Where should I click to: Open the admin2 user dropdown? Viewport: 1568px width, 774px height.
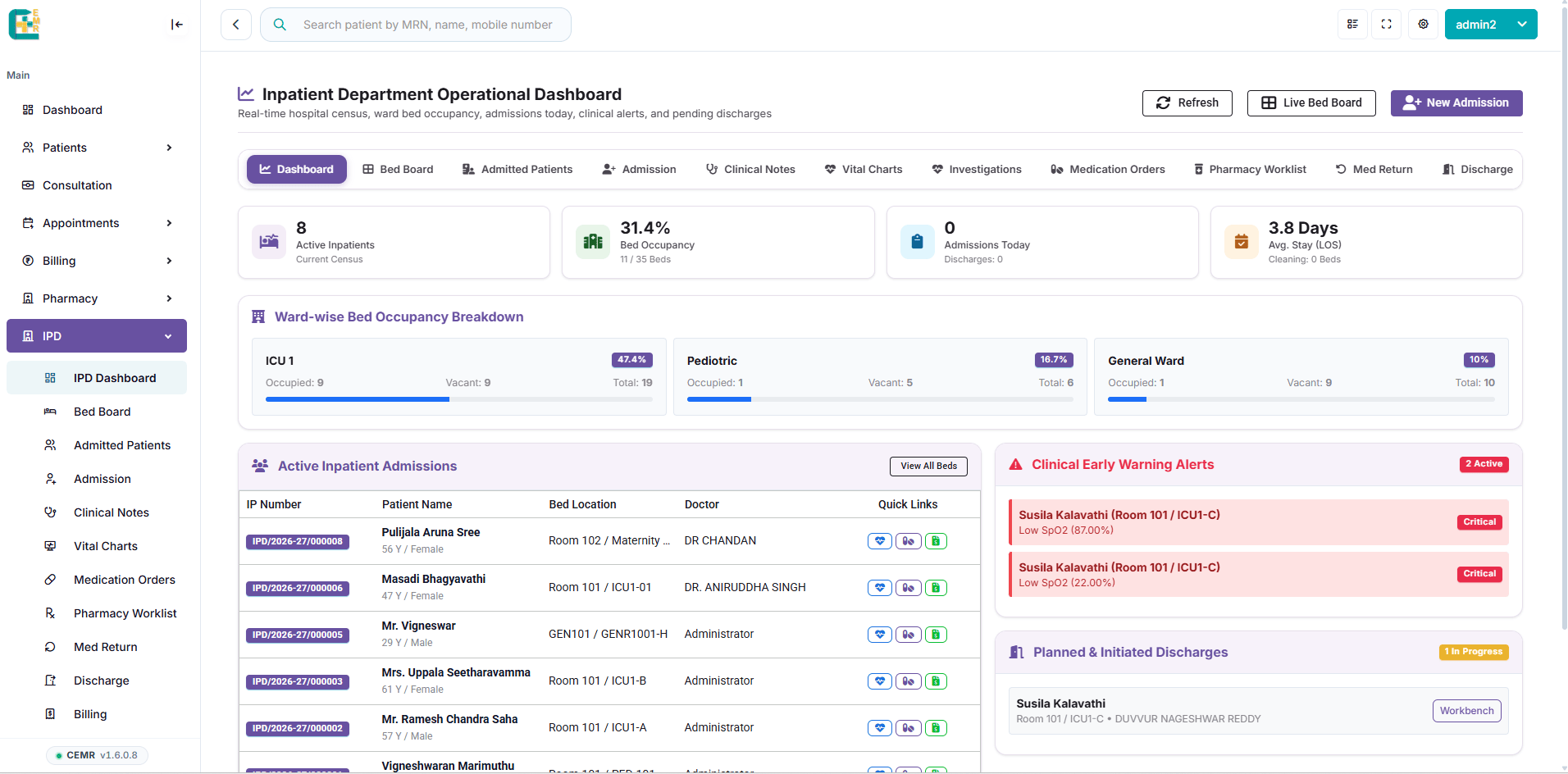pos(1491,25)
